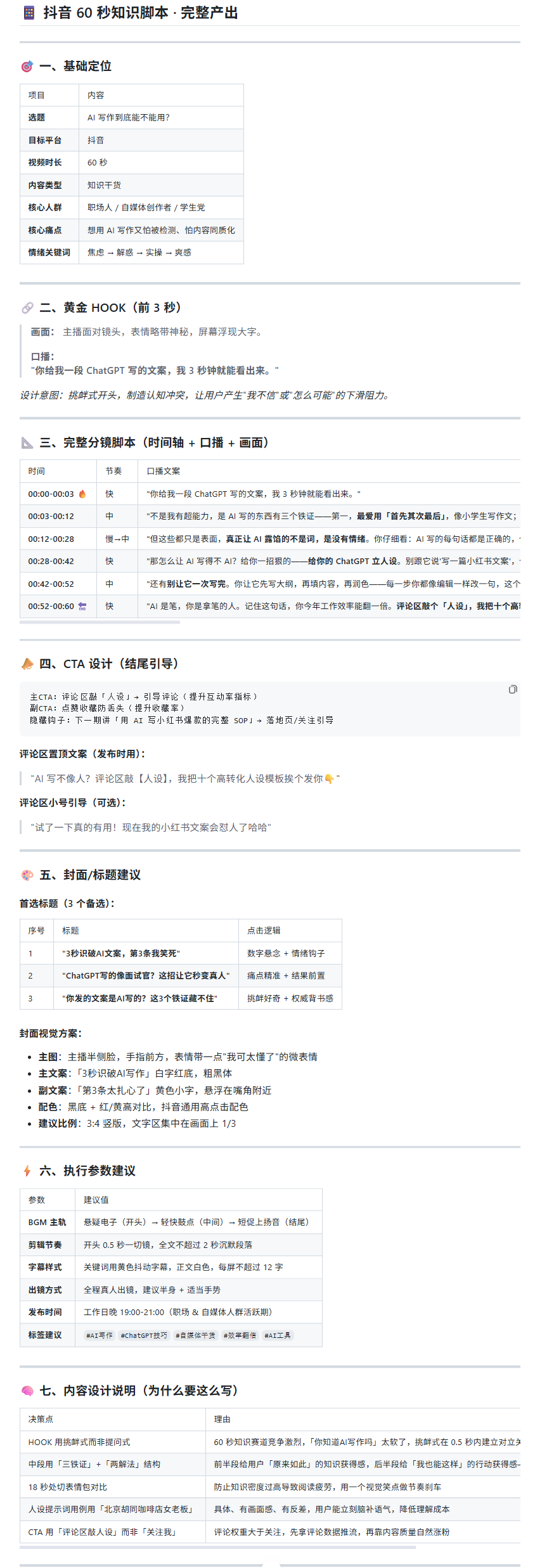Click the 核心痛点 row label
Screen dimensions: 535x1568
coord(49,230)
